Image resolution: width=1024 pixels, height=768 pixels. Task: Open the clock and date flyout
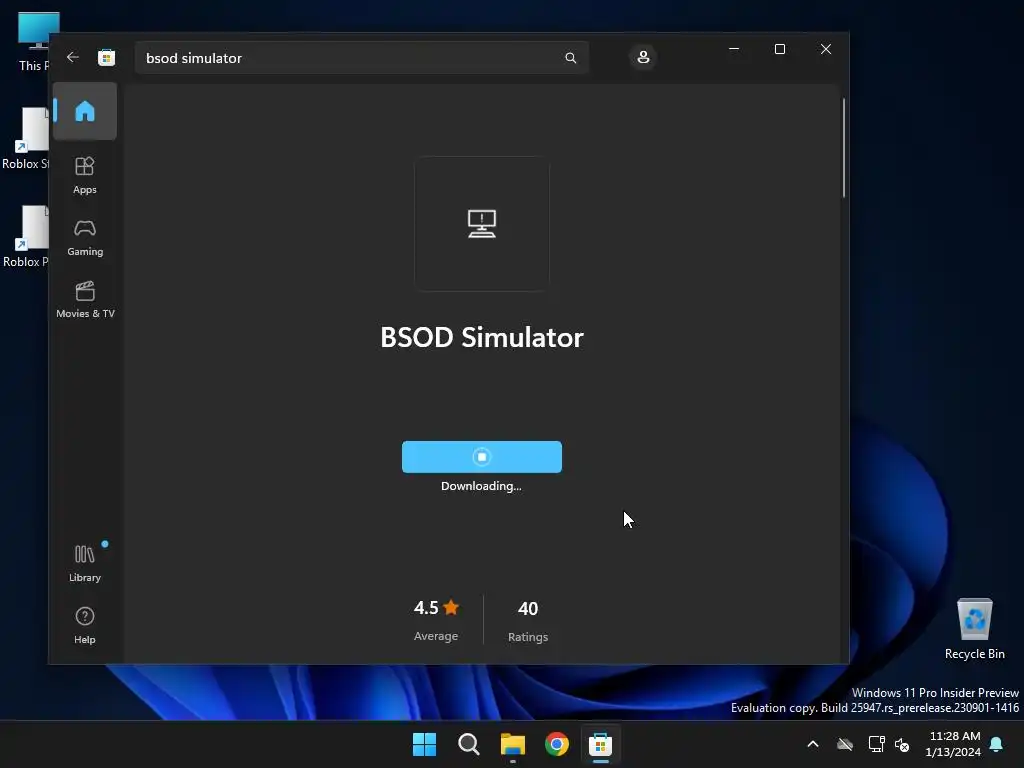(x=953, y=744)
